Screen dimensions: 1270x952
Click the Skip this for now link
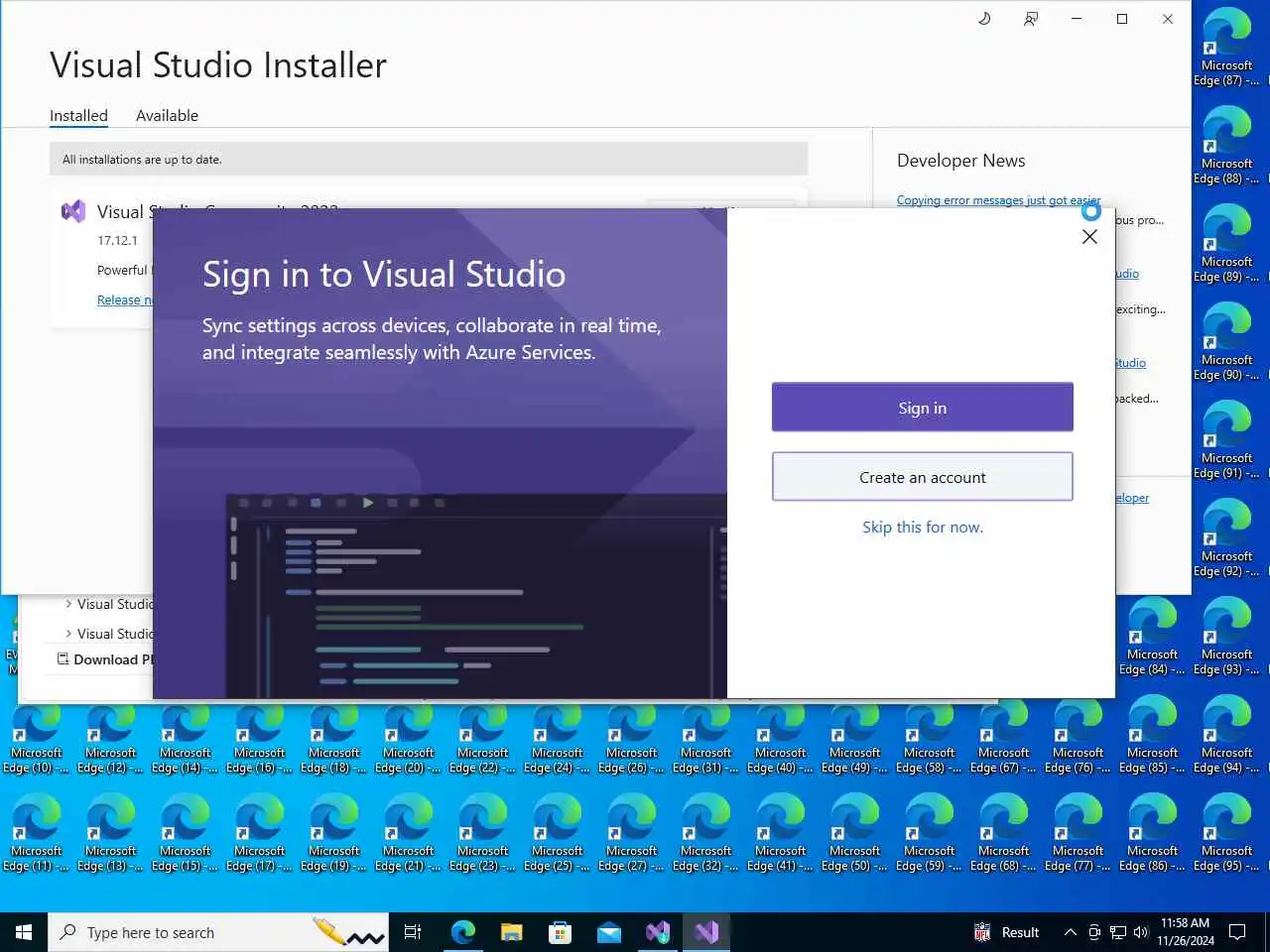(x=922, y=527)
